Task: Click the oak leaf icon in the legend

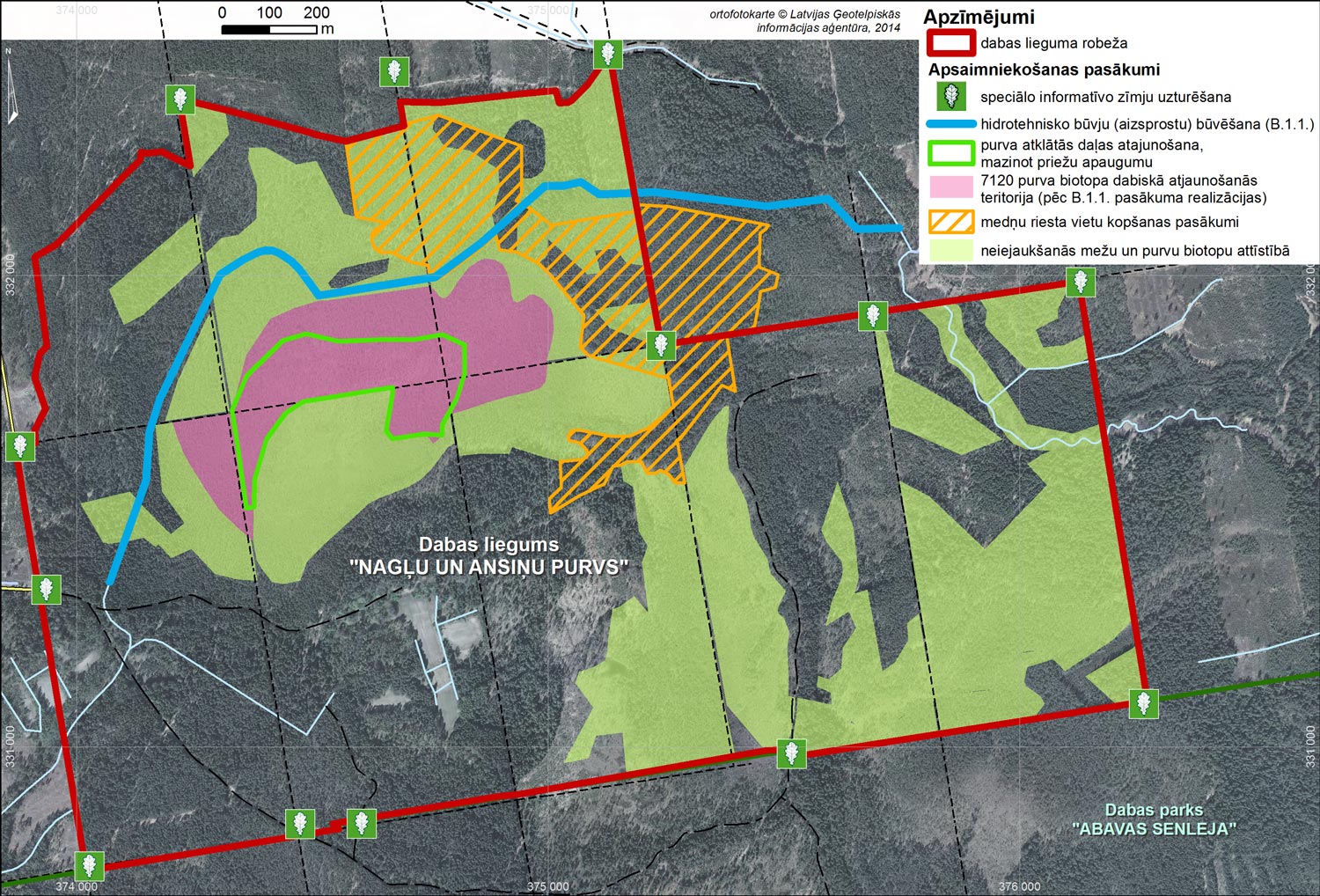Action: click(x=950, y=96)
